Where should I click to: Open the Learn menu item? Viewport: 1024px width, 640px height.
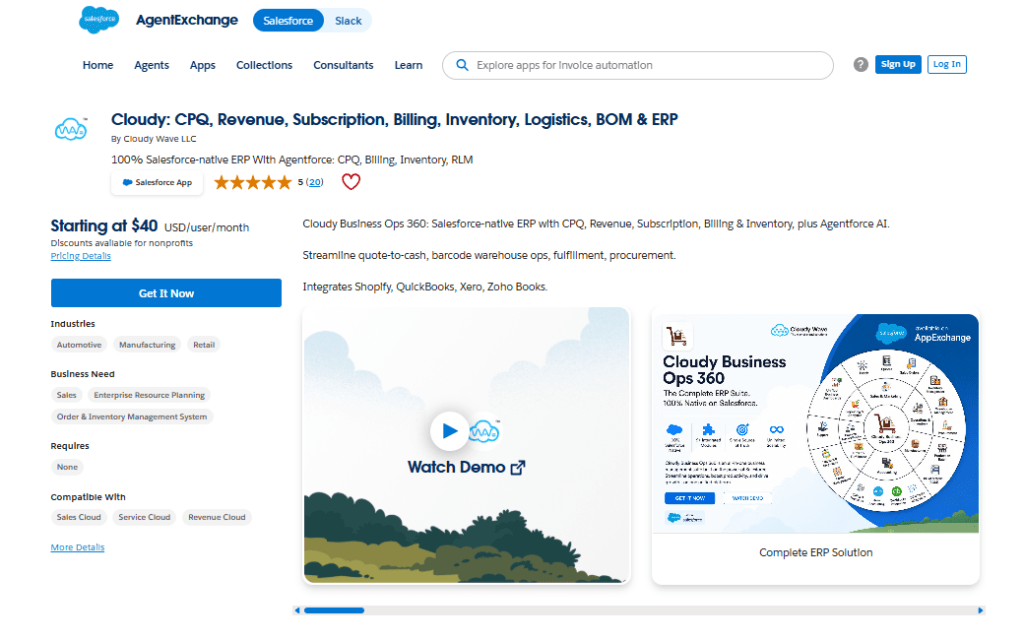(x=408, y=65)
